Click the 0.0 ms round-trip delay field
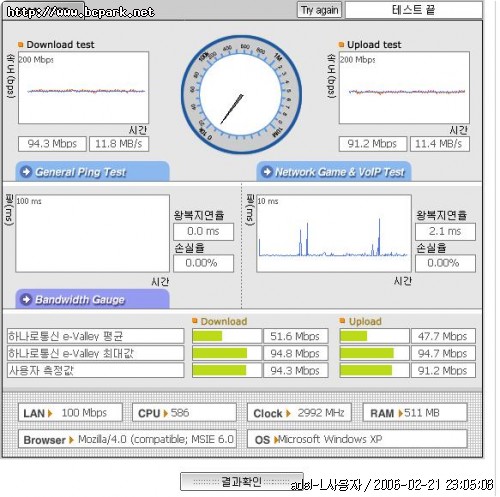 tap(203, 232)
